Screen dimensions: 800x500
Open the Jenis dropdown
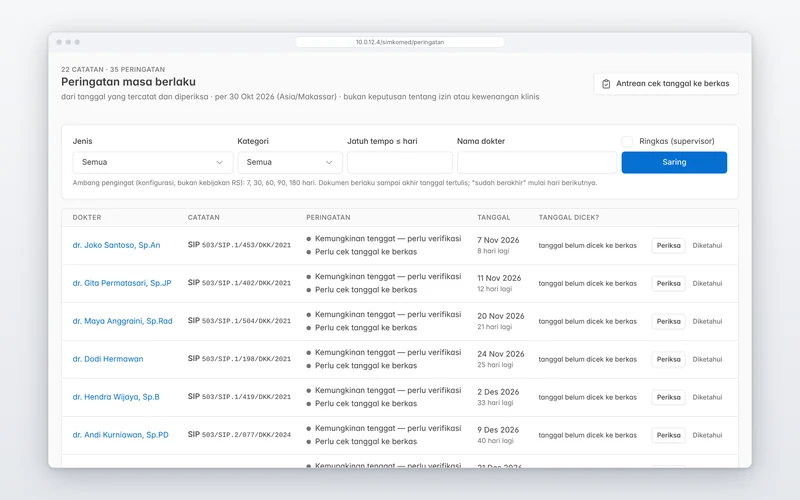click(x=153, y=162)
